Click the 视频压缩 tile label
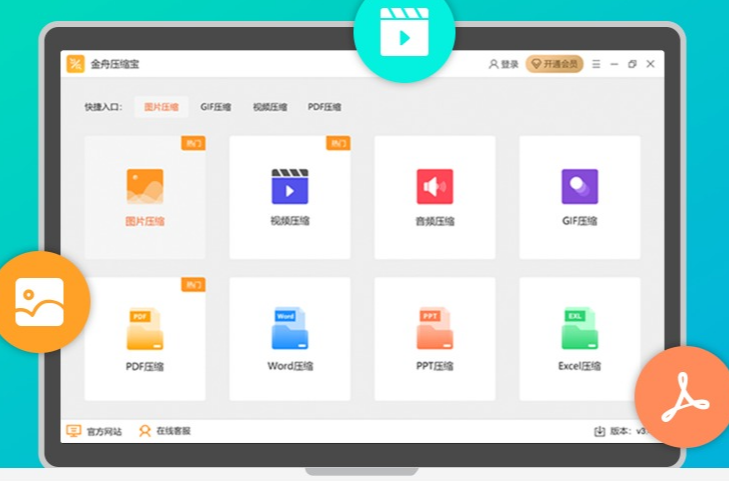The height and width of the screenshot is (481, 729). pyautogui.click(x=290, y=221)
